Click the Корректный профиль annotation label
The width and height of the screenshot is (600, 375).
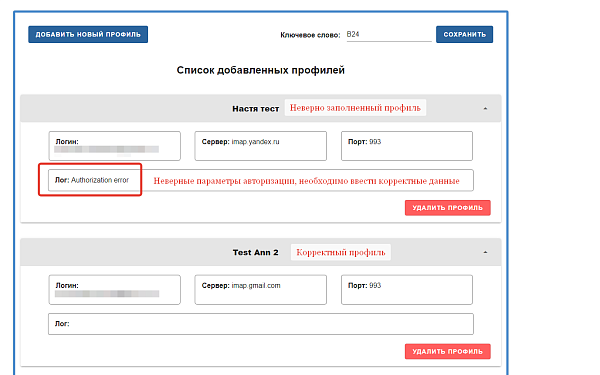341,252
